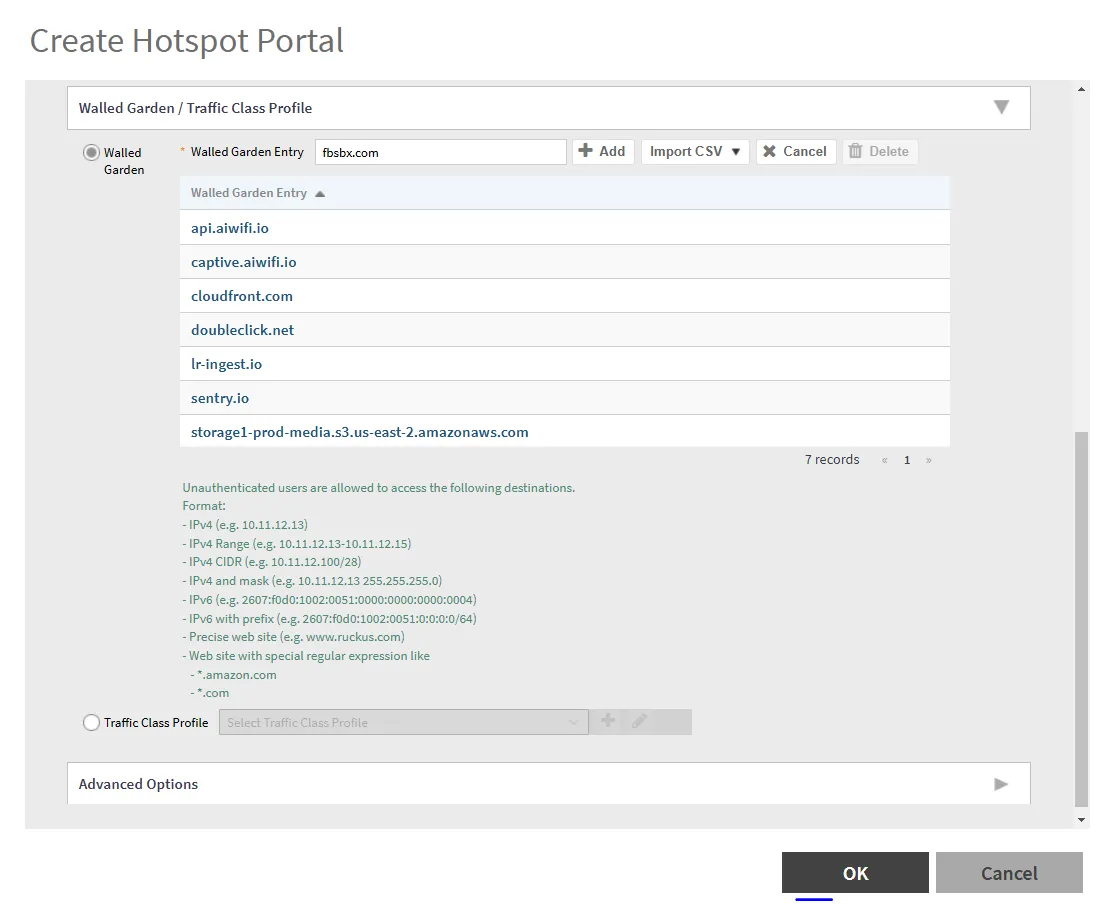The width and height of the screenshot is (1108, 906).
Task: Select the Traffic Class Profile radio button
Action: [x=91, y=722]
